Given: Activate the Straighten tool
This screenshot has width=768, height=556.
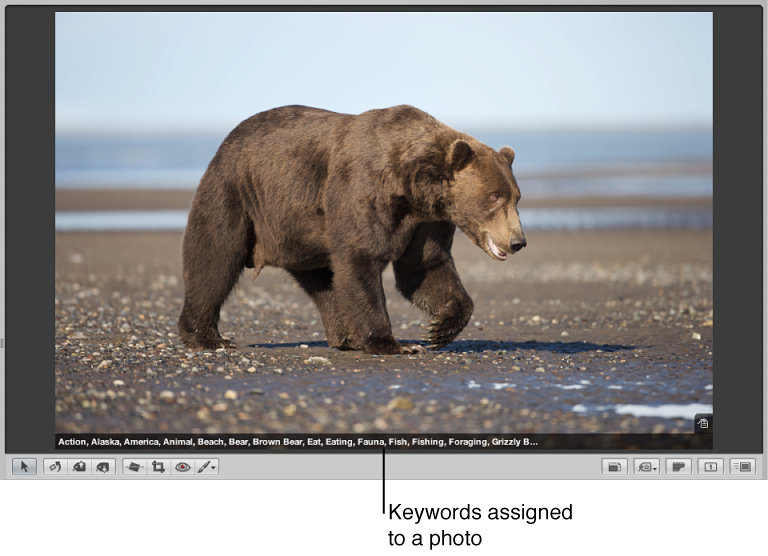Looking at the screenshot, I should click(x=134, y=467).
